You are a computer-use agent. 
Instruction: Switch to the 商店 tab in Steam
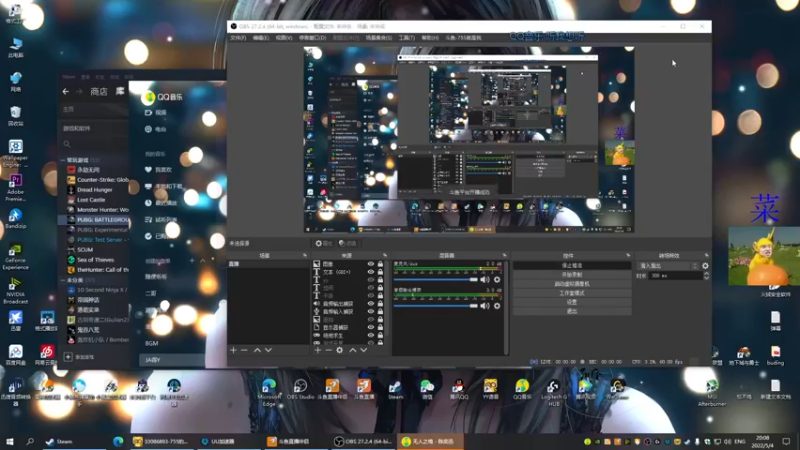pyautogui.click(x=99, y=91)
